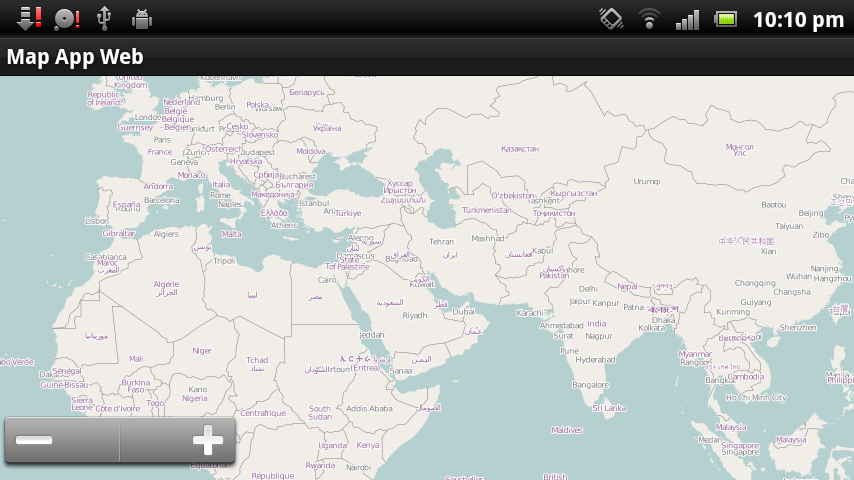854x480 pixels.
Task: Tap the screen rotation status icon
Action: coord(611,19)
